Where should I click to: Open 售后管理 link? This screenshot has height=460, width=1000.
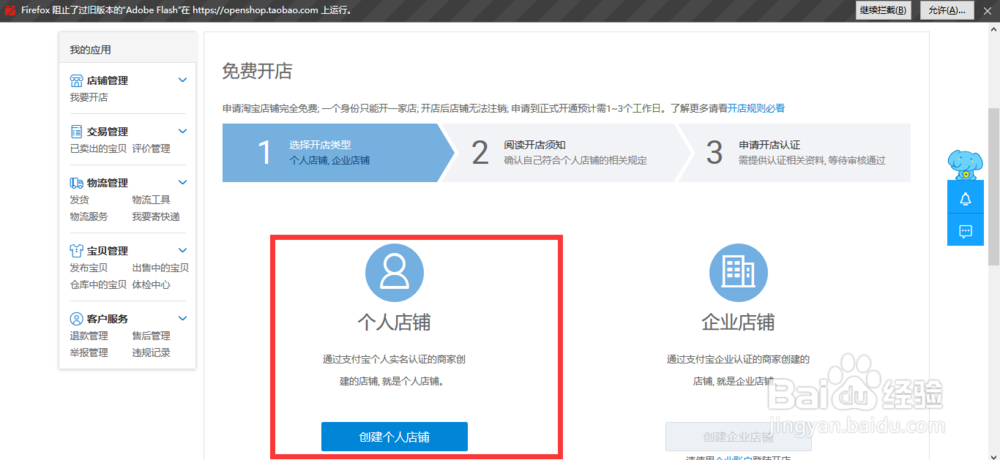[x=151, y=336]
